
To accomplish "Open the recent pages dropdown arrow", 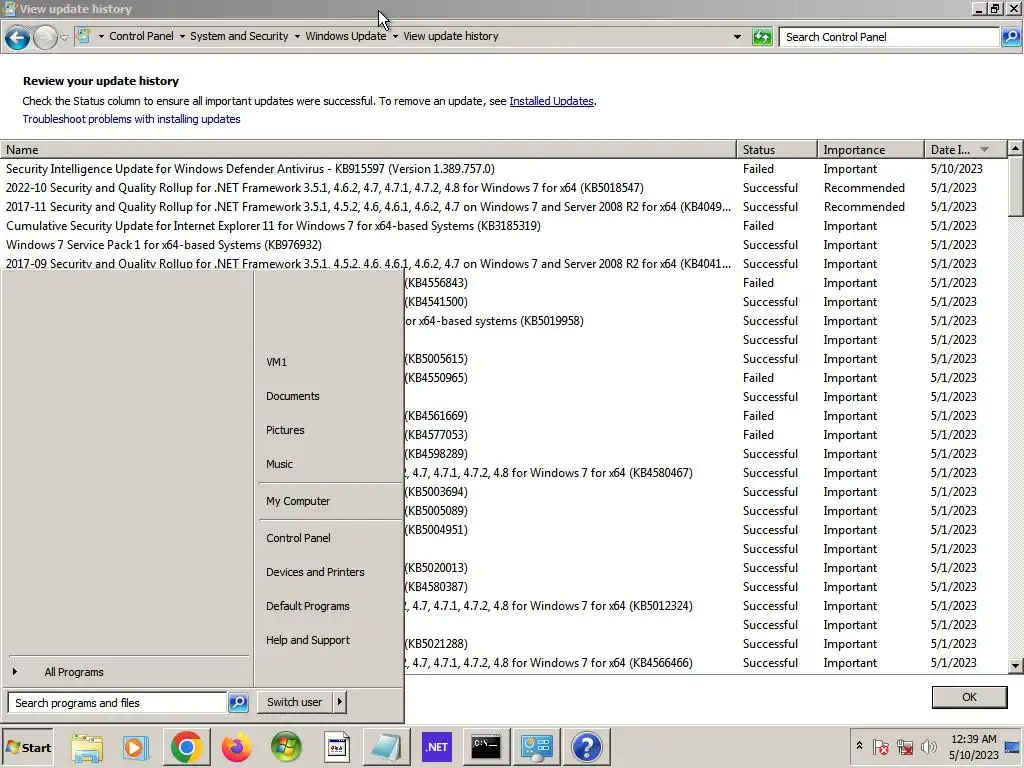I will coord(65,37).
